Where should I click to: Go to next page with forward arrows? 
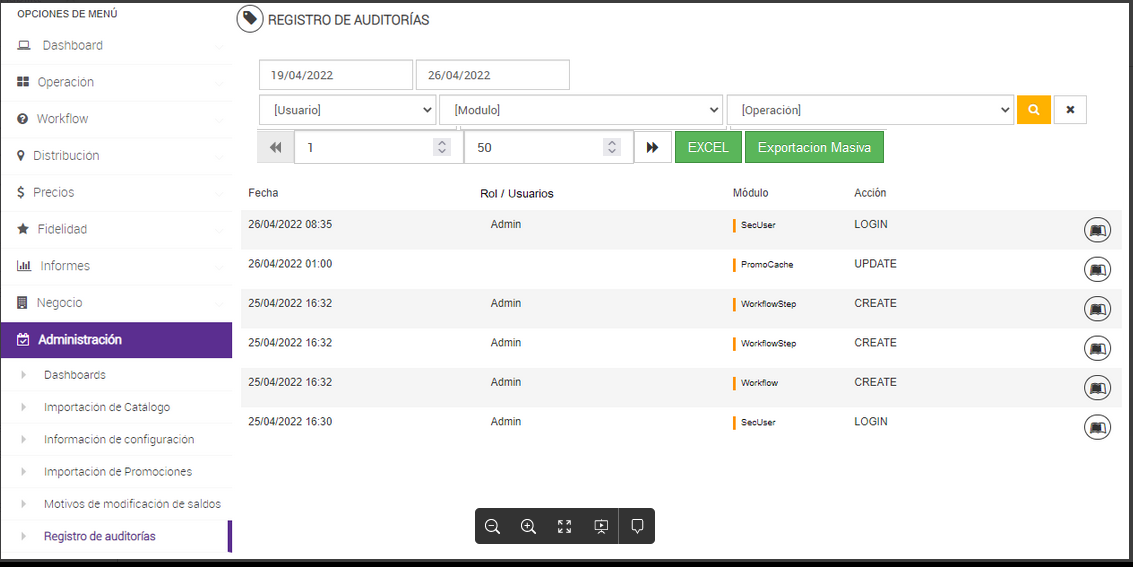[652, 147]
